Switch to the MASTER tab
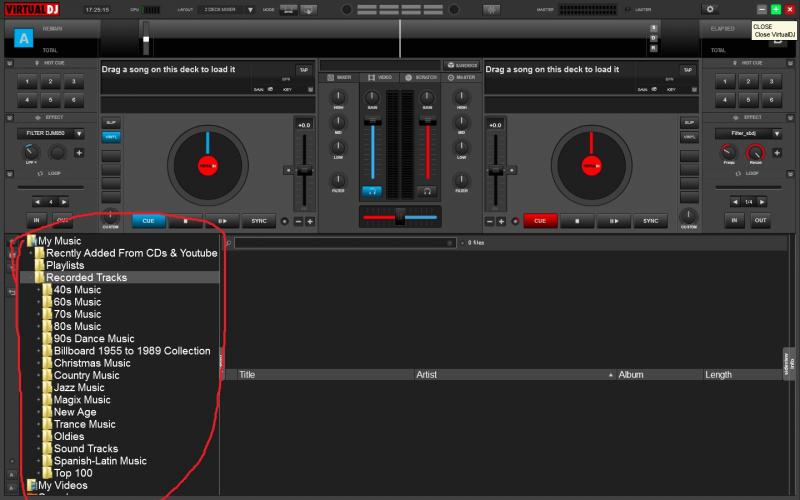The height and width of the screenshot is (500, 800). (x=461, y=78)
